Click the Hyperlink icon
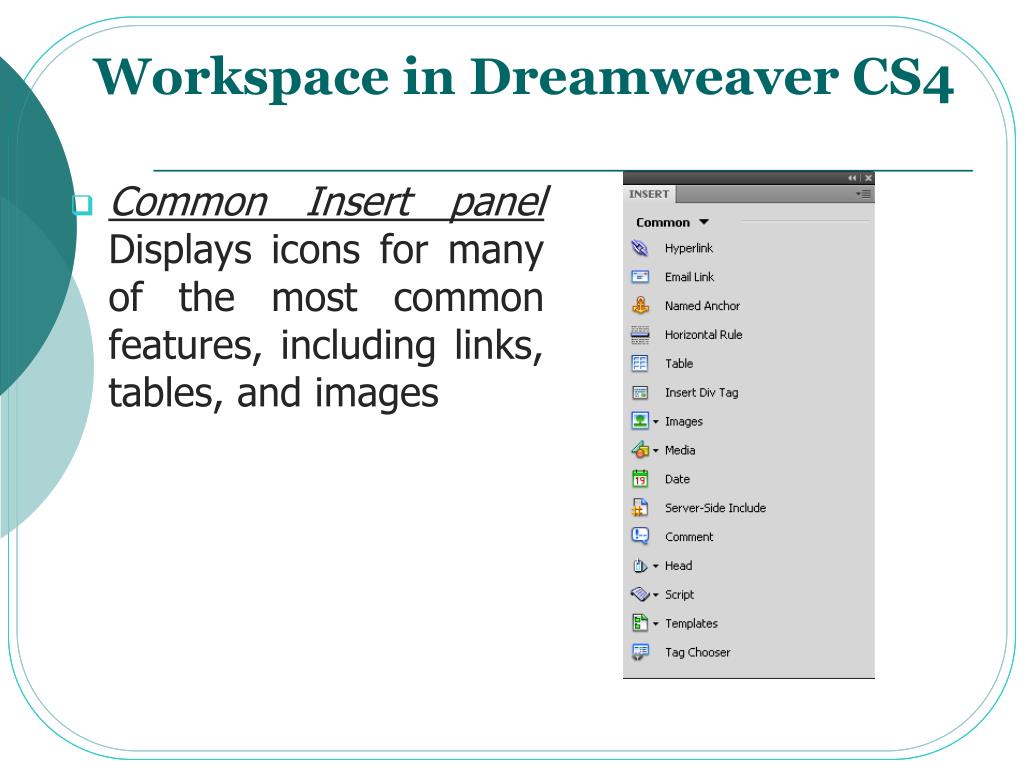The image size is (1024, 768). (639, 248)
